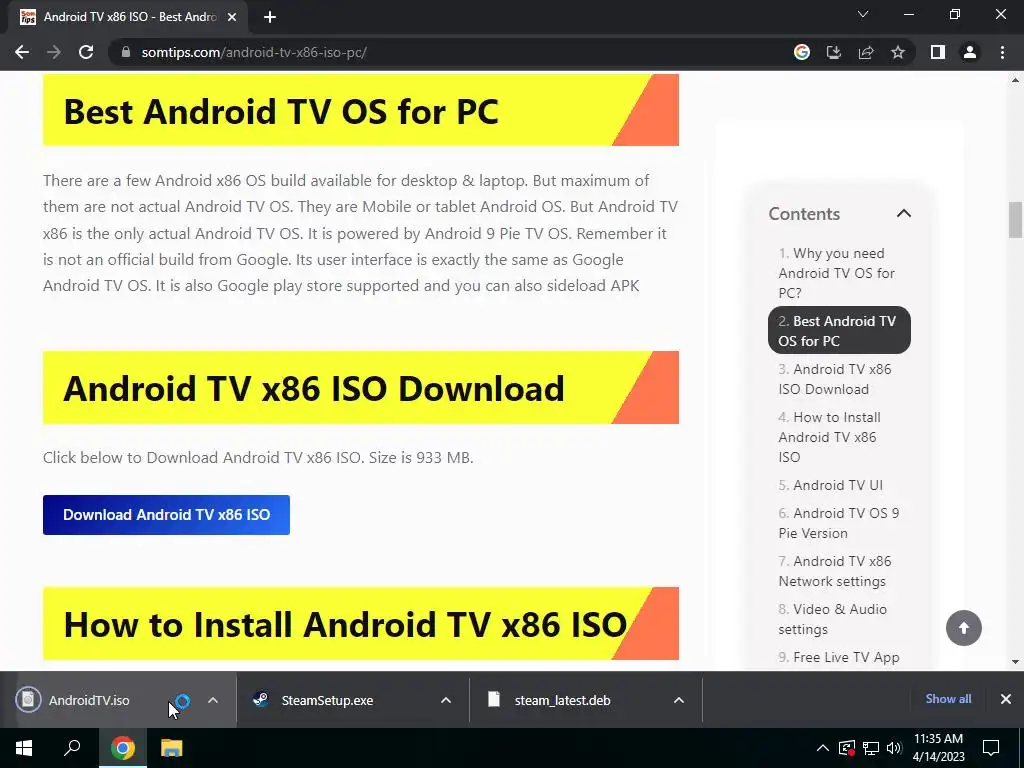Open How to Install Android TV x86 ISO link
The height and width of the screenshot is (768, 1024).
829,437
